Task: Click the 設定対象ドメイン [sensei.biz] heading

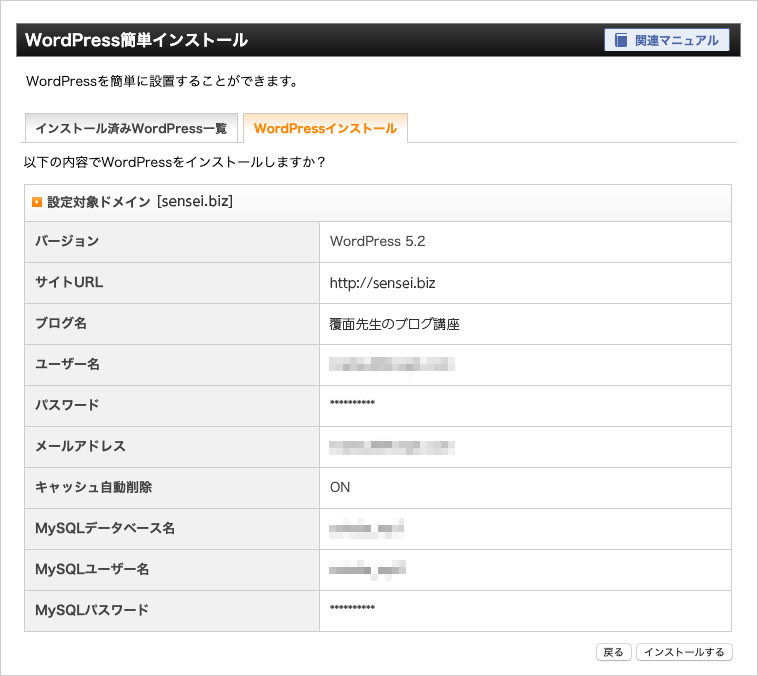Action: 140,202
